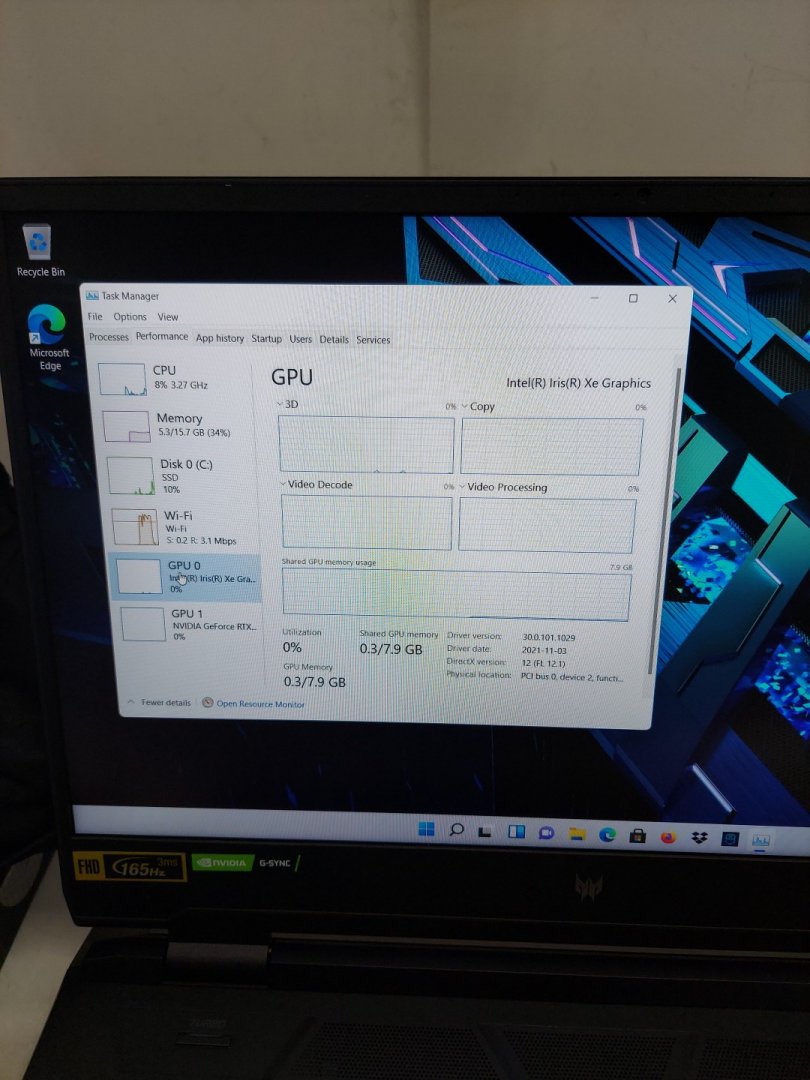Viewport: 810px width, 1080px height.
Task: Open the Video Decode graph dropdown
Action: 283,484
